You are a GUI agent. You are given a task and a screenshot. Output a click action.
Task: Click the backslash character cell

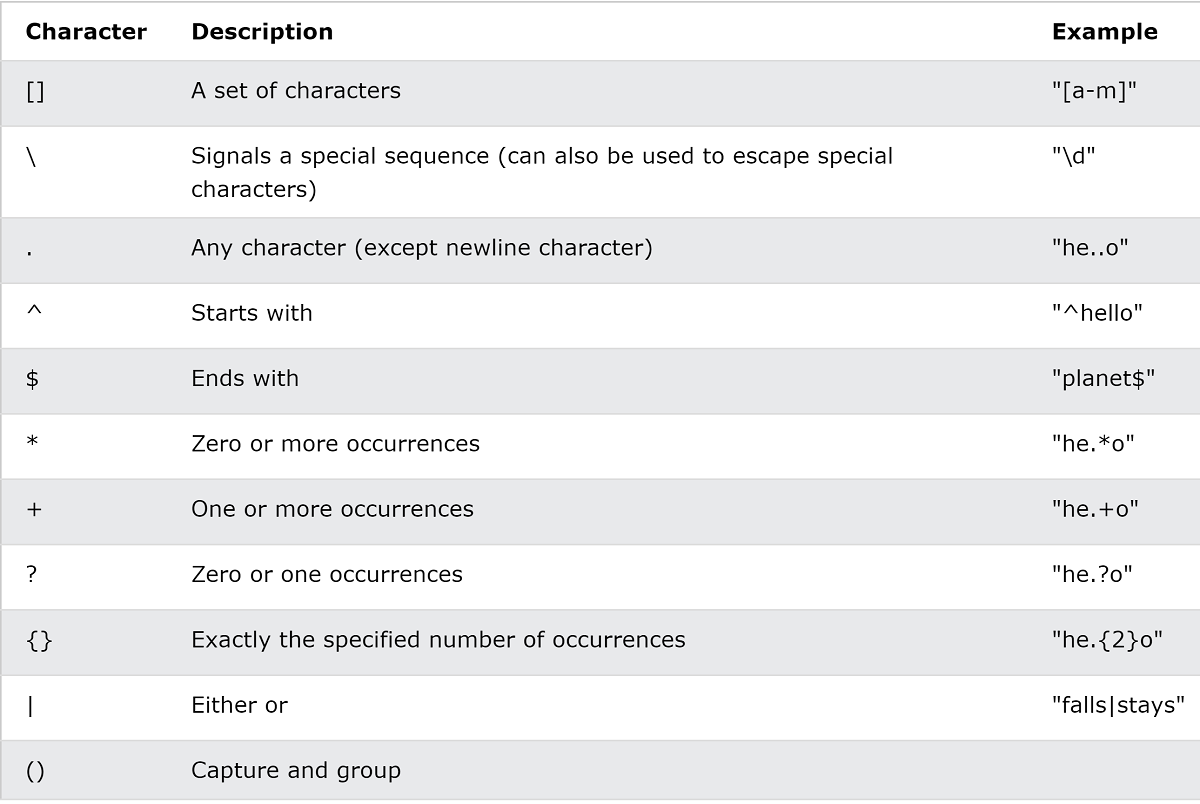tap(32, 157)
